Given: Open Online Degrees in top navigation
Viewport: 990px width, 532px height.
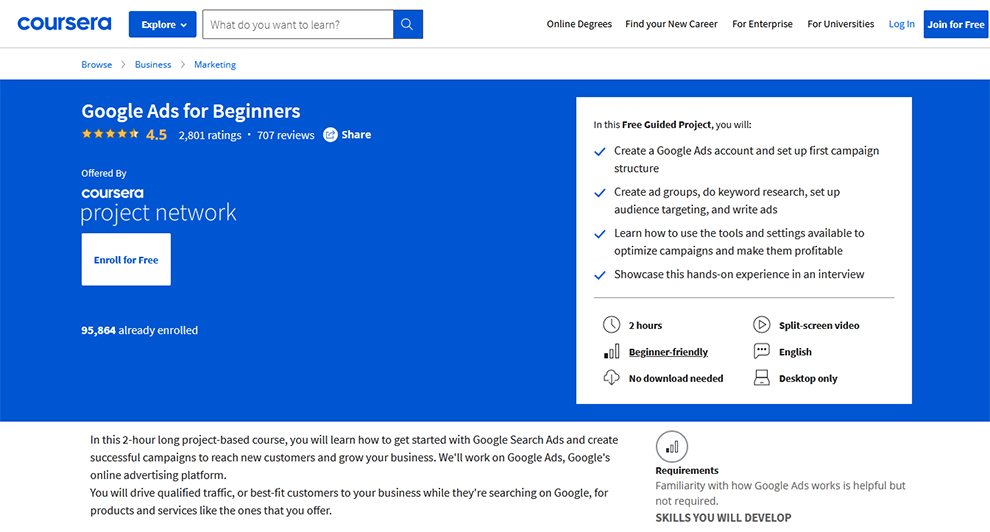Looking at the screenshot, I should click(x=579, y=24).
